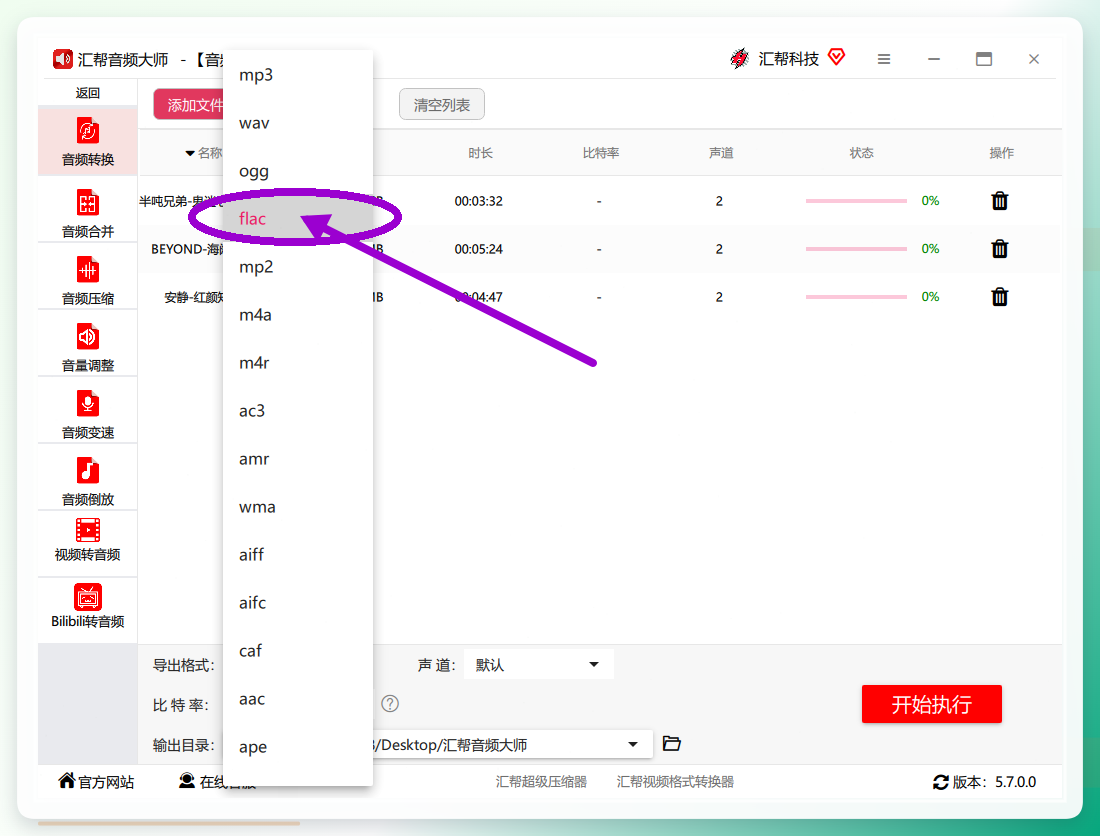Click the folder icon next to output directory
Viewport: 1100px width, 836px height.
[x=671, y=743]
